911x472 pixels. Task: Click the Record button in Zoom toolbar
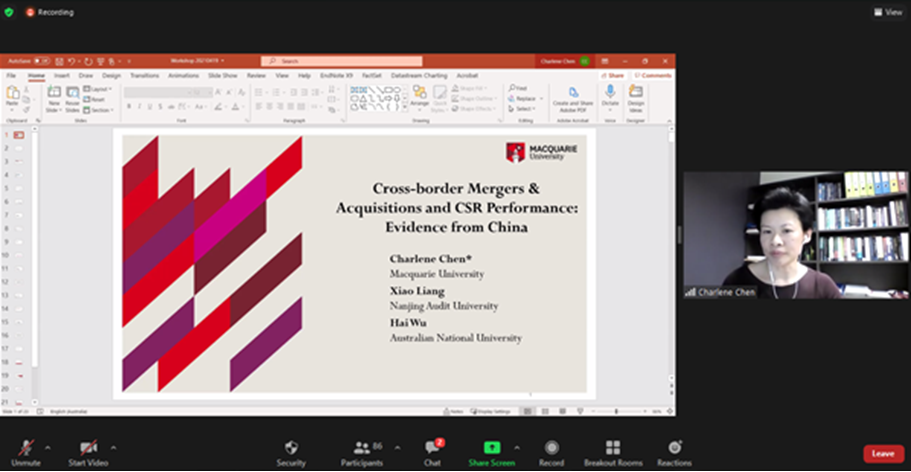(552, 447)
